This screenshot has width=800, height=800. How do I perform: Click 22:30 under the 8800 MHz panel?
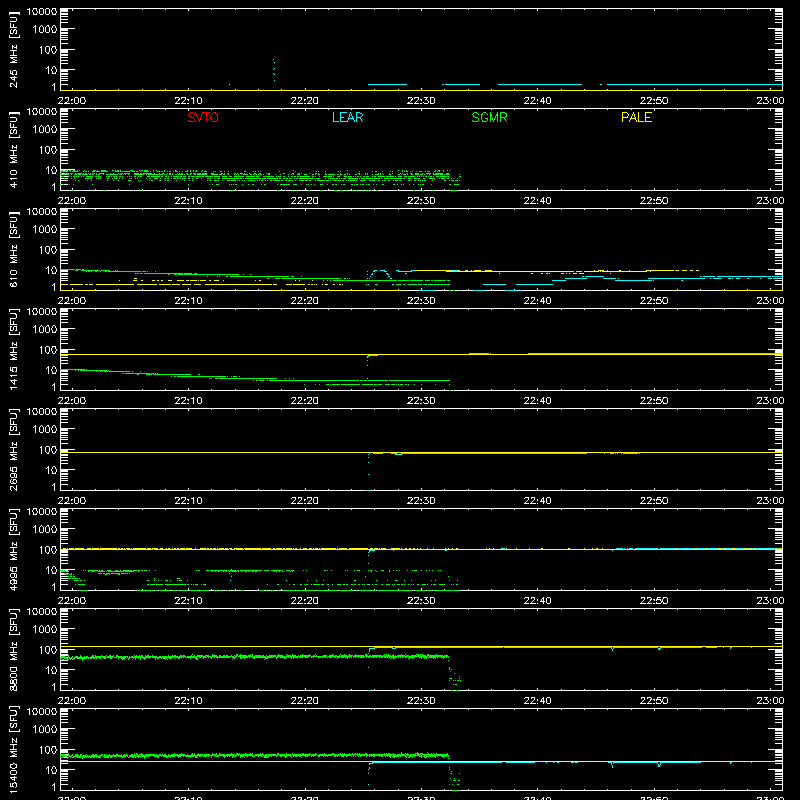(x=421, y=701)
